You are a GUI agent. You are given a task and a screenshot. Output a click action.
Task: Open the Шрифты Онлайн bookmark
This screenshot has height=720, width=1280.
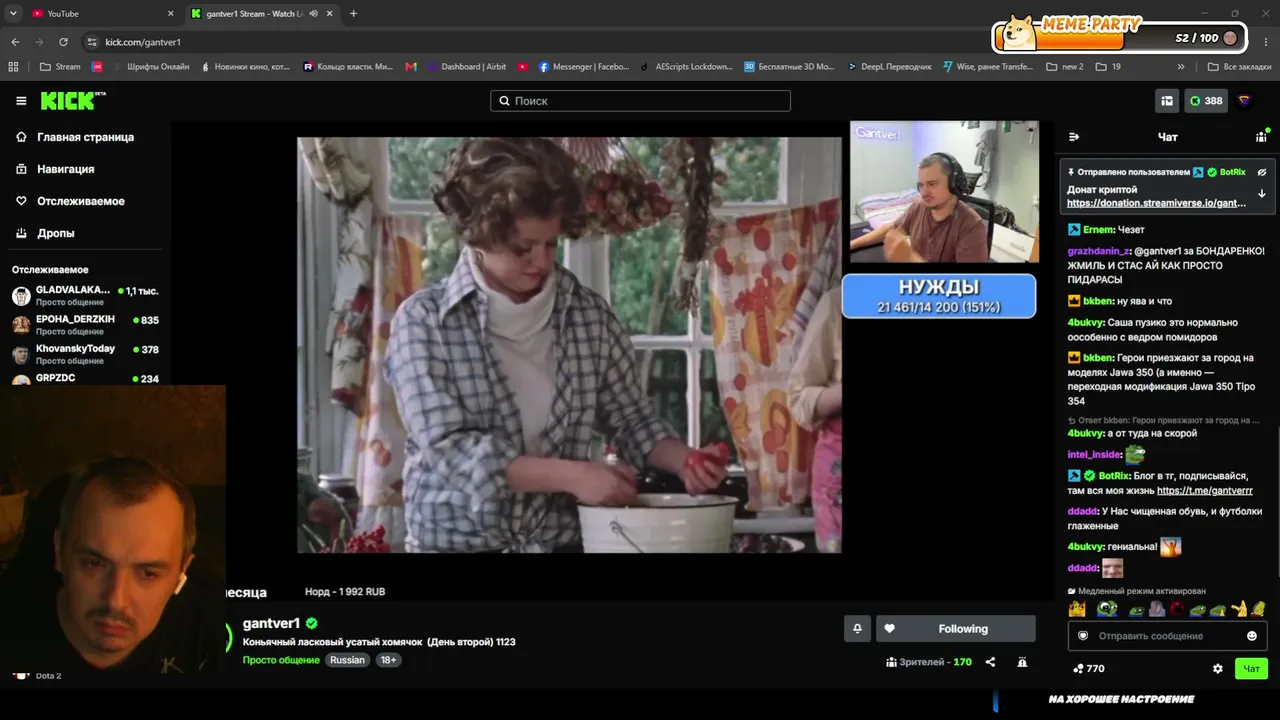[150, 67]
